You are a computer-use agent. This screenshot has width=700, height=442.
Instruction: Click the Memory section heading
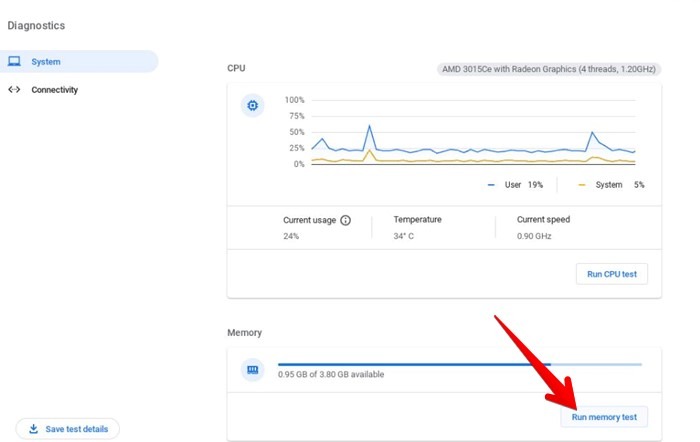click(x=245, y=333)
